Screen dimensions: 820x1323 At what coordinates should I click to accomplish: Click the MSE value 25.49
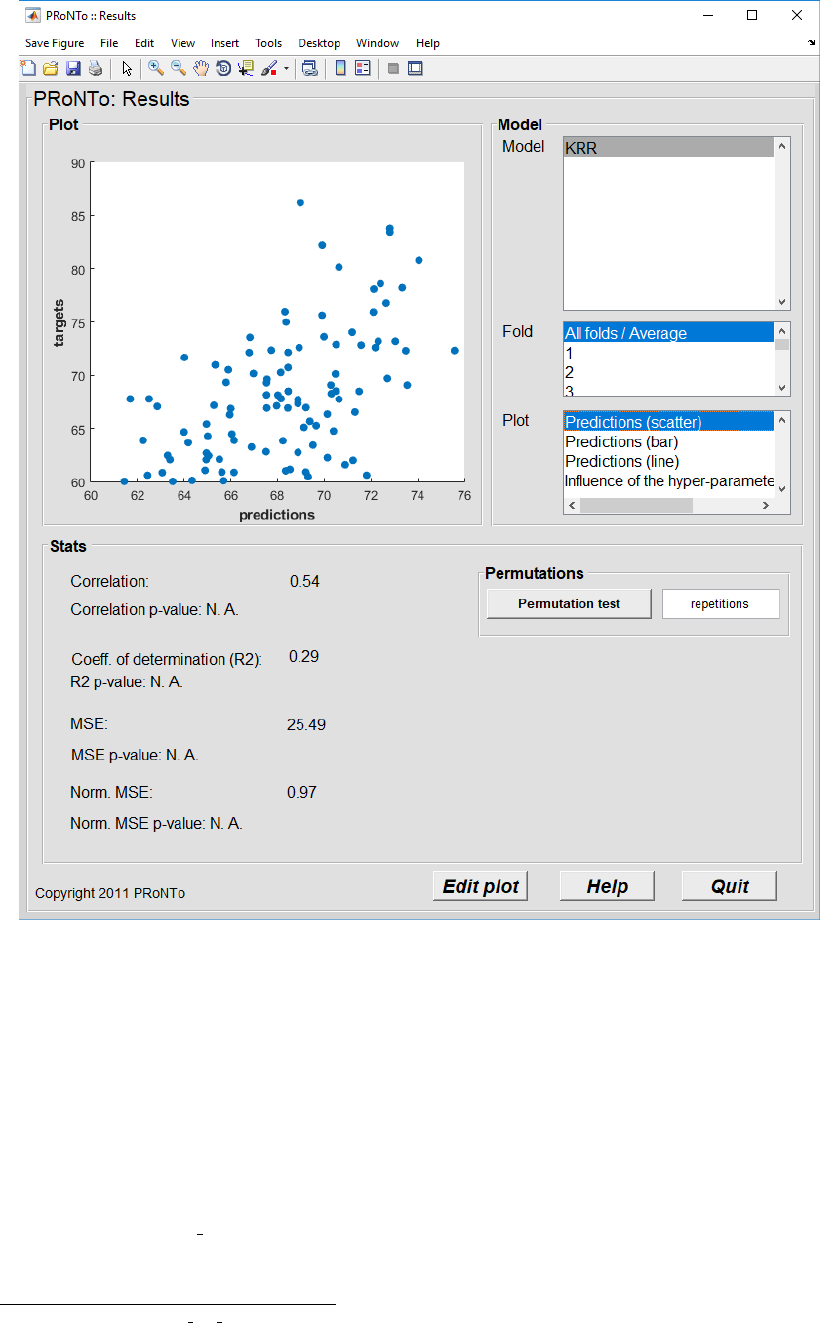(306, 724)
